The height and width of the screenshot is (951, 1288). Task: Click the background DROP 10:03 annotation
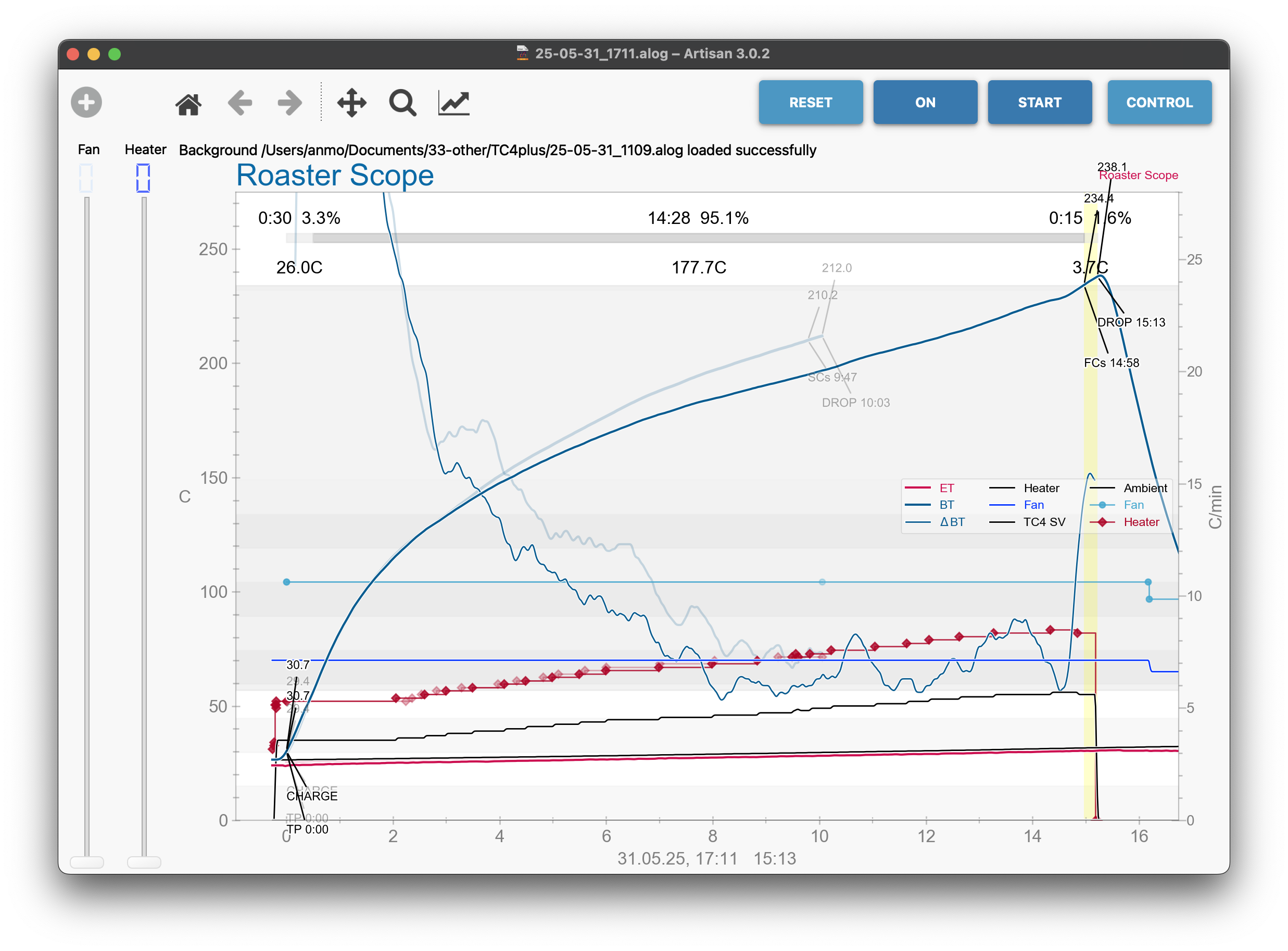pos(856,403)
